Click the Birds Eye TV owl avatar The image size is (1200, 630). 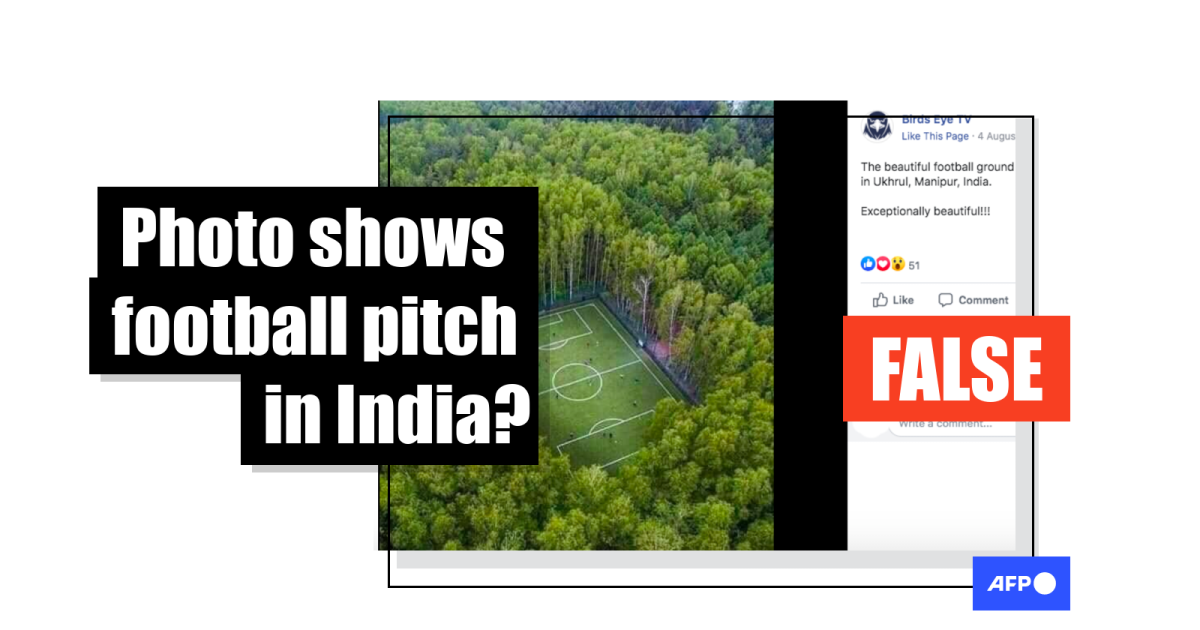(877, 127)
